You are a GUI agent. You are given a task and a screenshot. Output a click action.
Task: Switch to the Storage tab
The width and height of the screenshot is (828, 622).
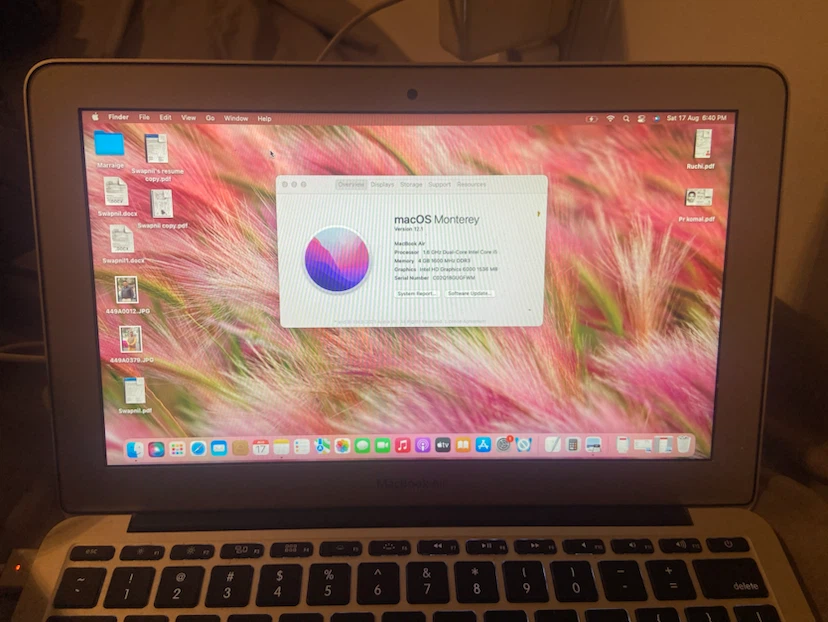tap(411, 184)
